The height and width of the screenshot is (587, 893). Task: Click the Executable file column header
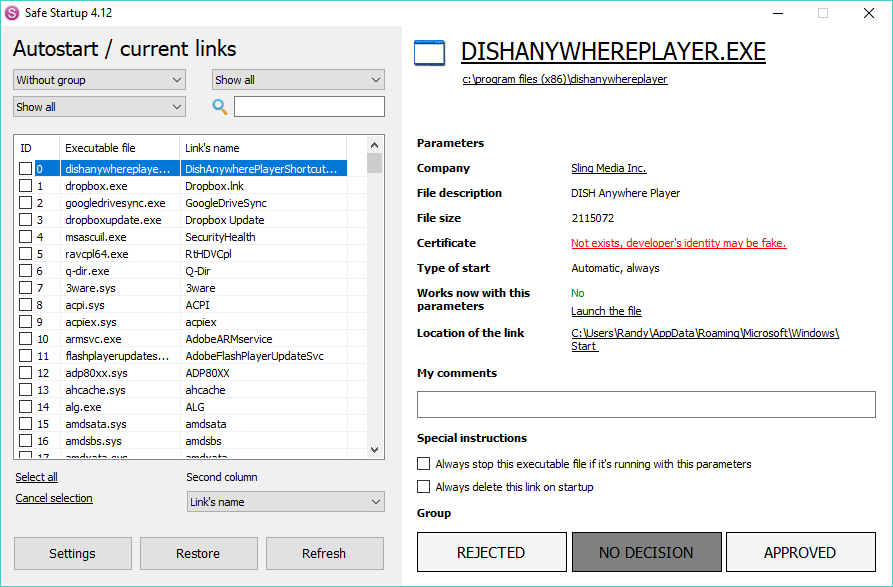coord(120,148)
